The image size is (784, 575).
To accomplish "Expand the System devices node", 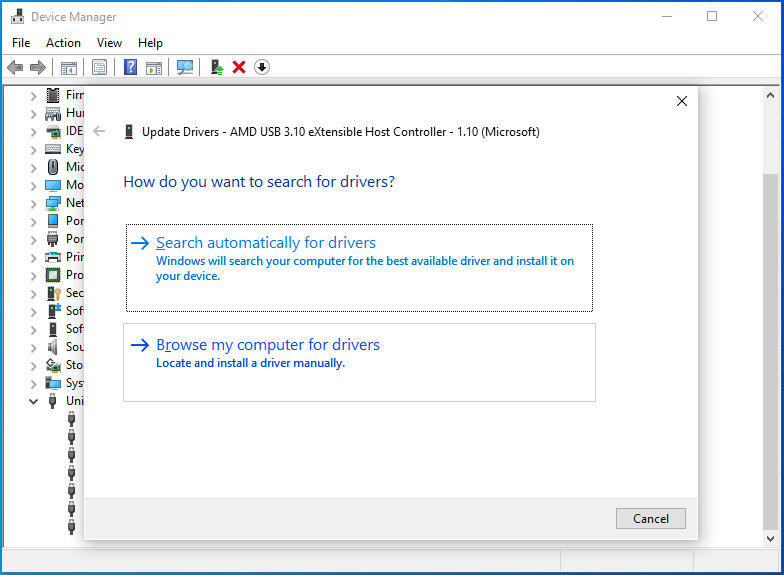I will [x=34, y=384].
